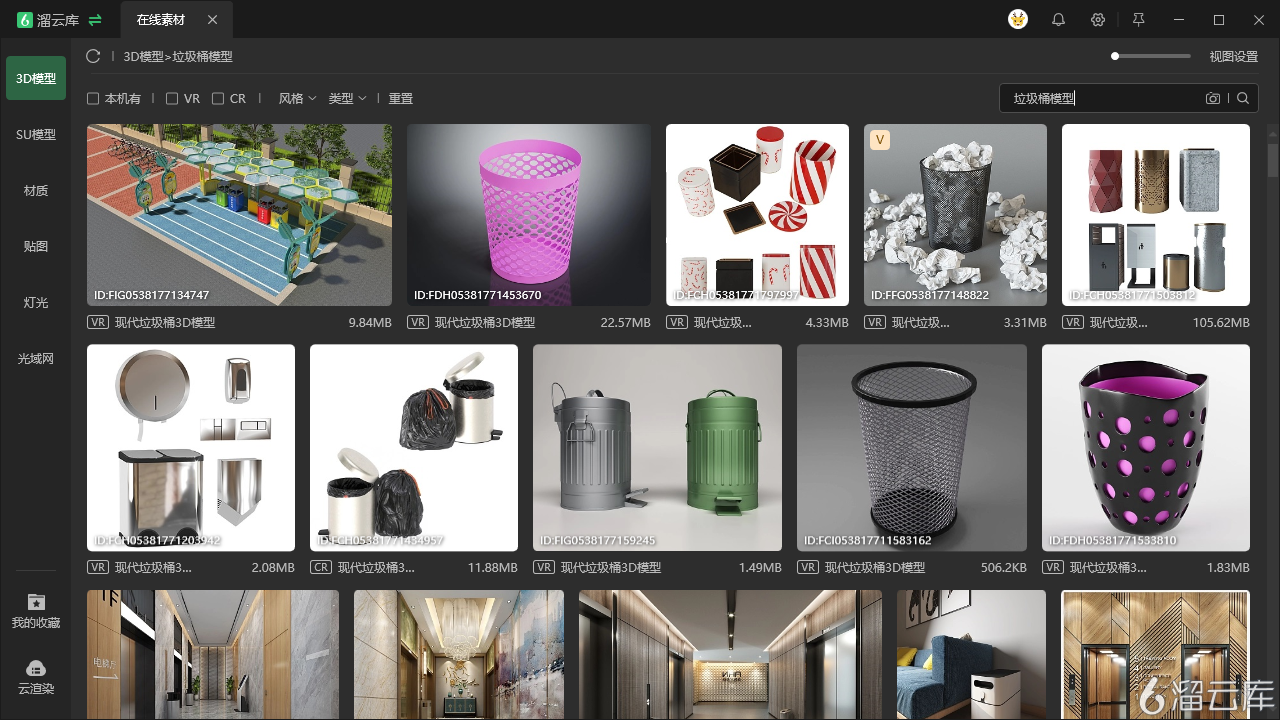Click the refresh icon beside the breadcrumb
This screenshot has width=1280, height=720.
(x=93, y=57)
